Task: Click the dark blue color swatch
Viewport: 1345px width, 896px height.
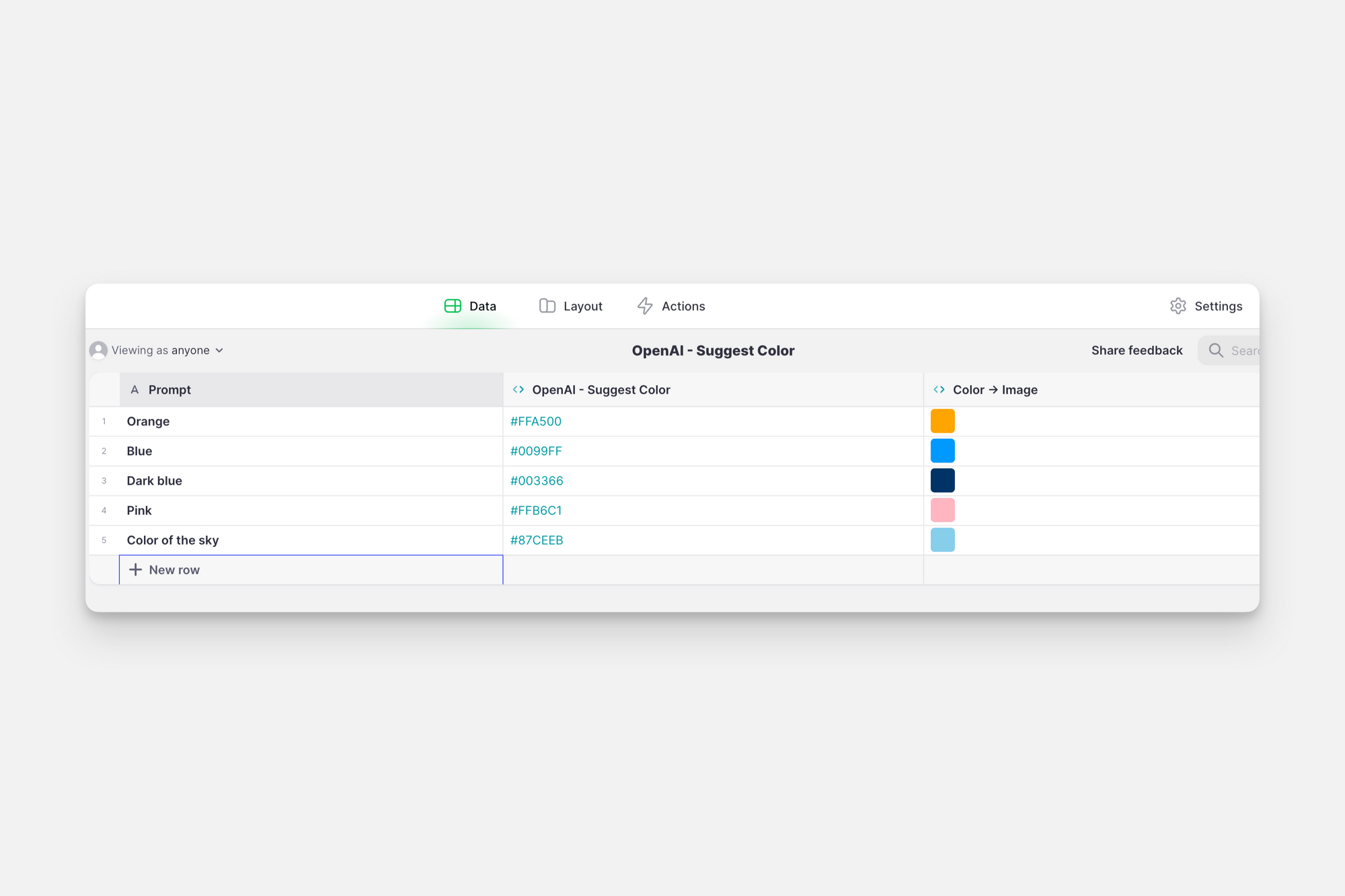Action: coord(942,481)
